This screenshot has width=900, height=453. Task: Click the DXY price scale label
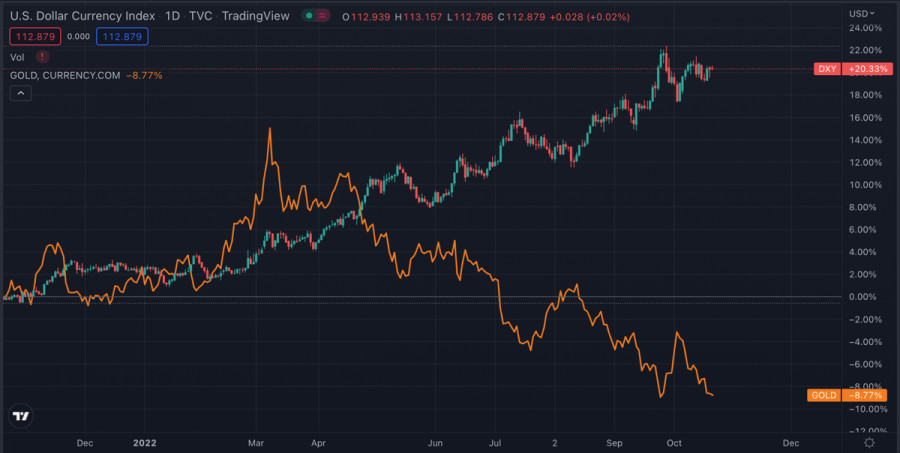pyautogui.click(x=827, y=69)
